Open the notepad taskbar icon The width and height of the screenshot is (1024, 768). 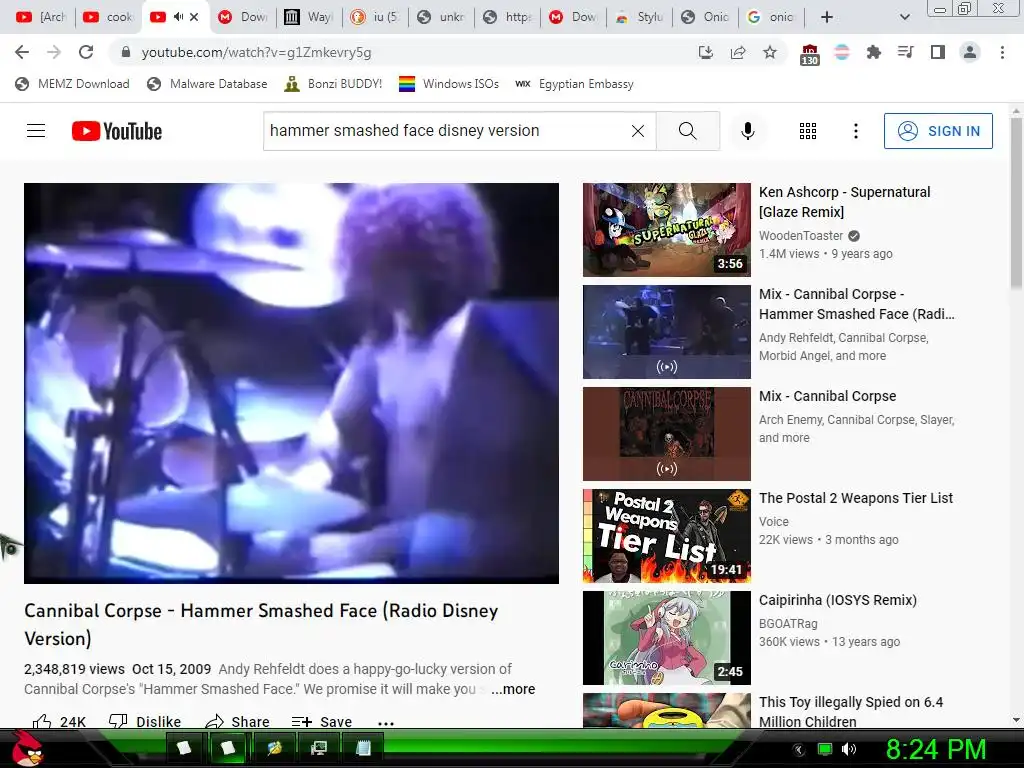(x=364, y=748)
